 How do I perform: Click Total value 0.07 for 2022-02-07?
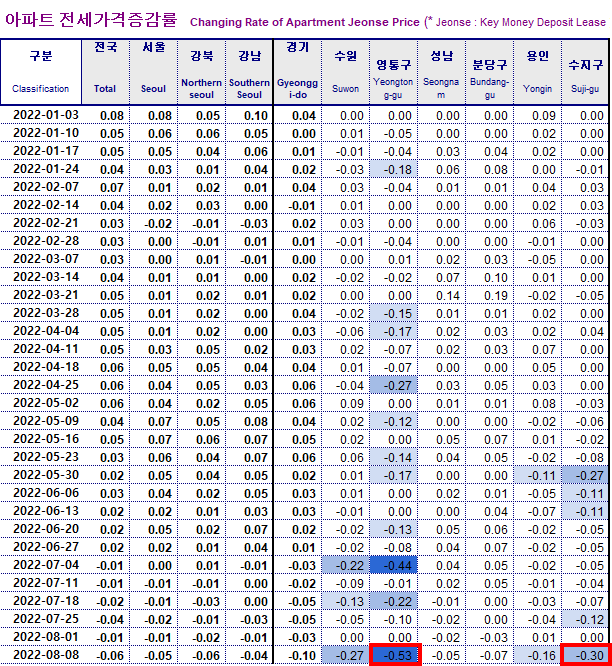[105, 187]
